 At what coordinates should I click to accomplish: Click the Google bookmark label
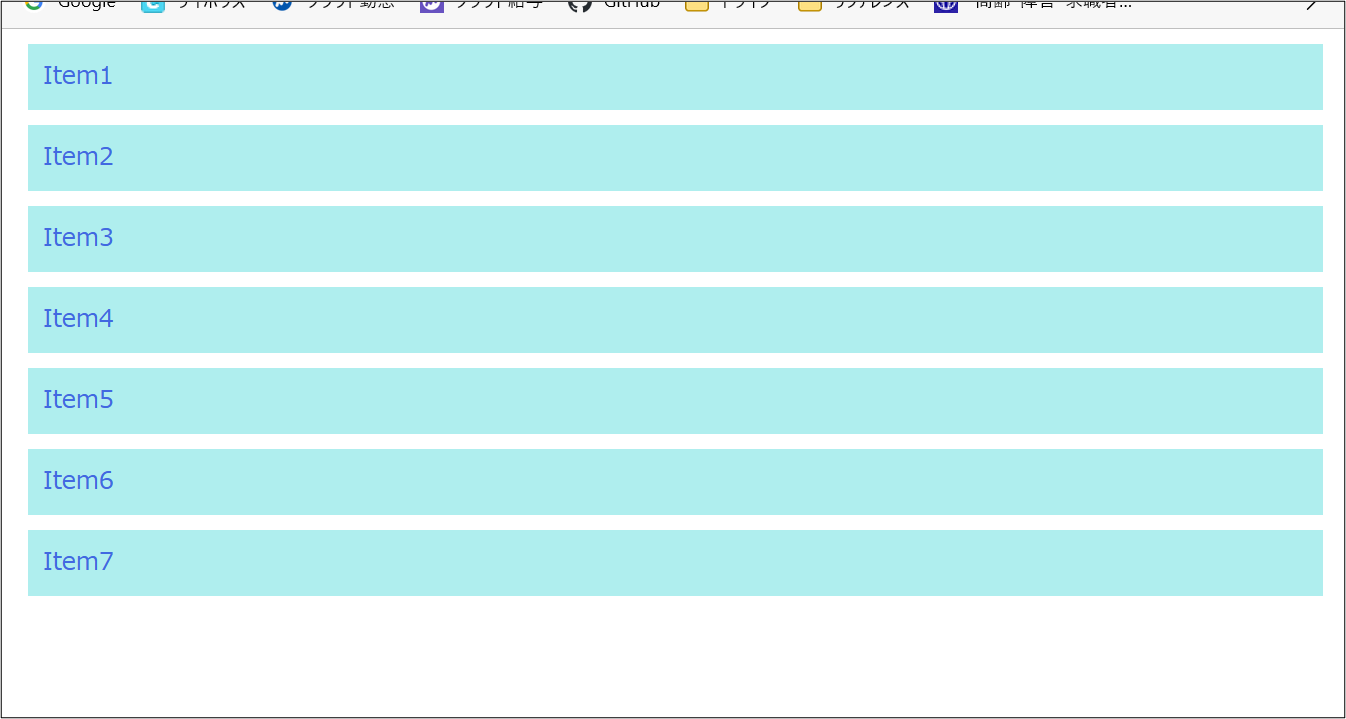pyautogui.click(x=86, y=4)
